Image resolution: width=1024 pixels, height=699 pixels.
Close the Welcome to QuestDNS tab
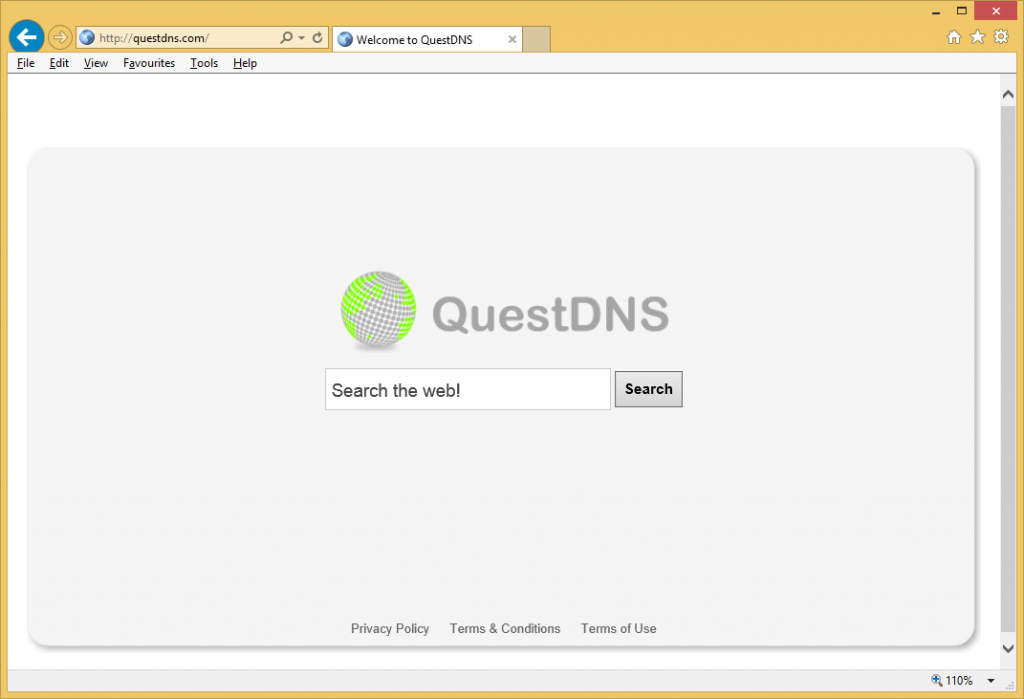512,40
